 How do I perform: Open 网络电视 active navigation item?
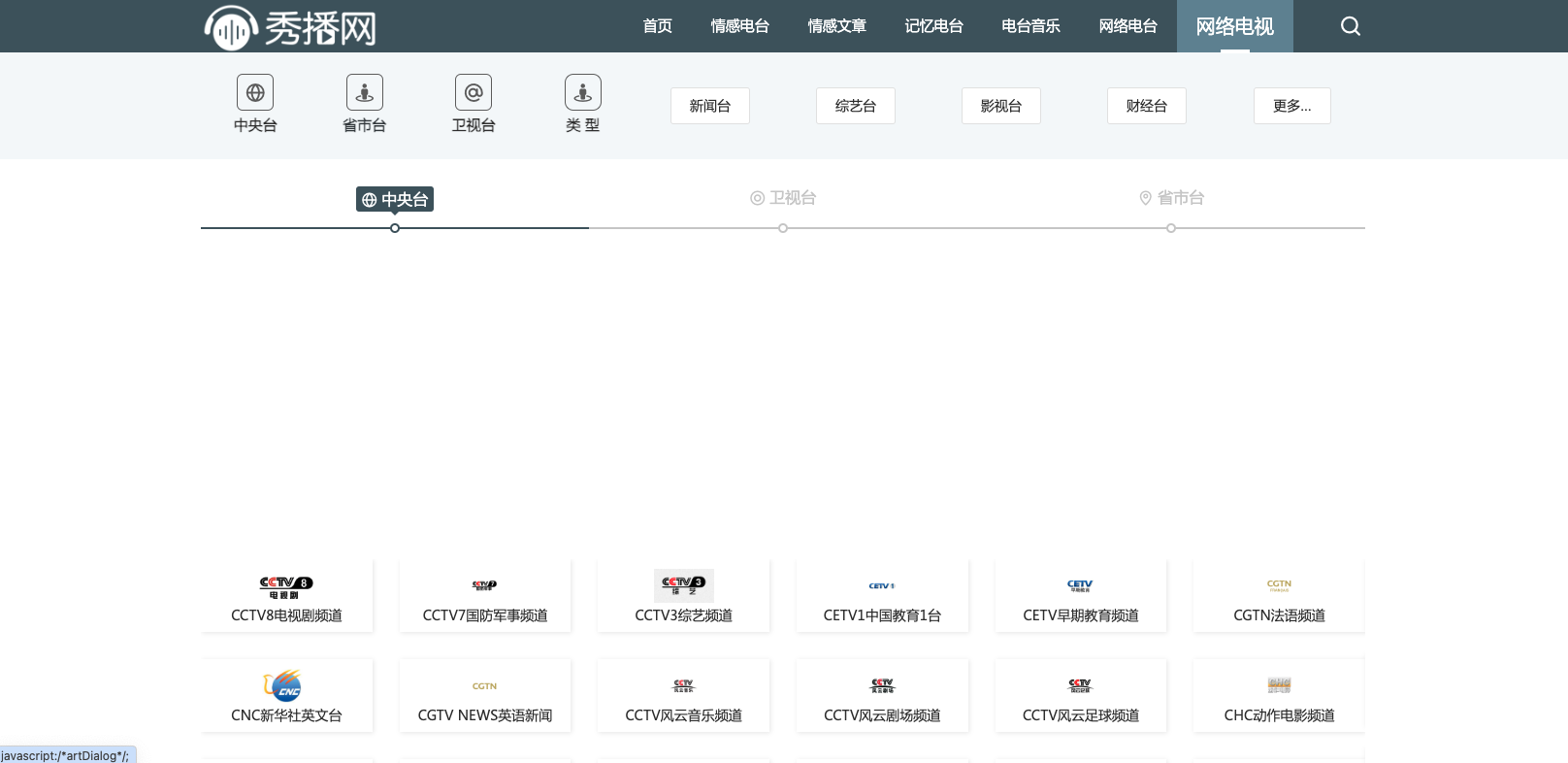click(x=1235, y=26)
